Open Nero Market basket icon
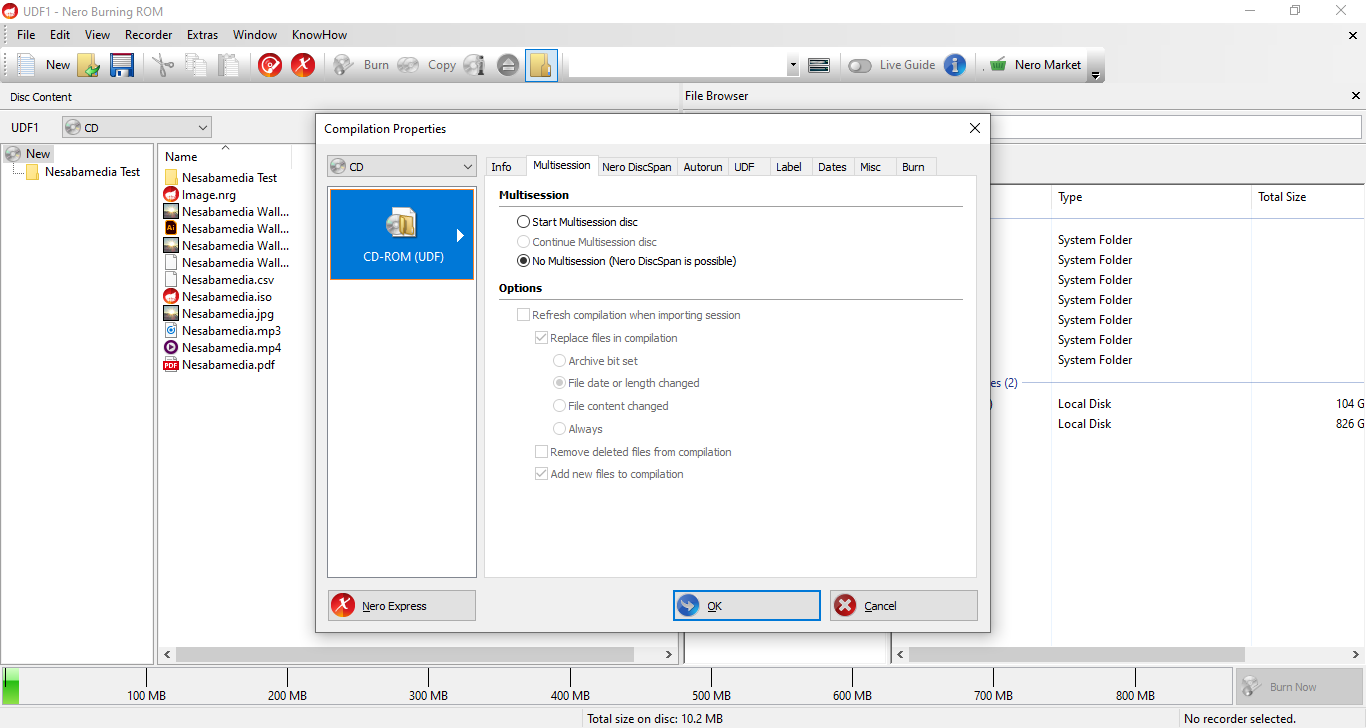Image resolution: width=1366 pixels, height=728 pixels. tap(997, 65)
